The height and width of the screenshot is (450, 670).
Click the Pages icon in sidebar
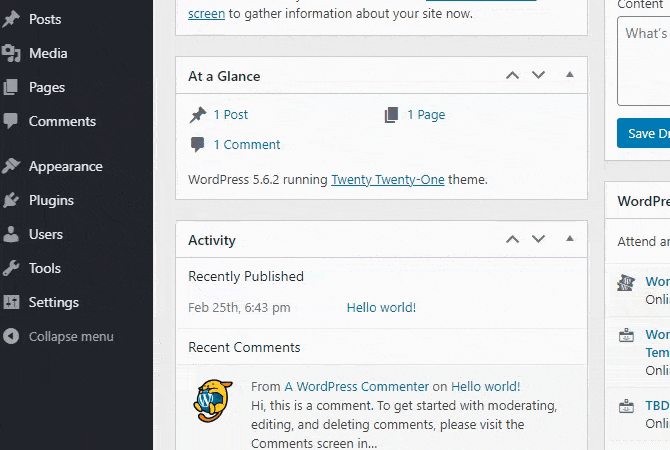coord(11,87)
